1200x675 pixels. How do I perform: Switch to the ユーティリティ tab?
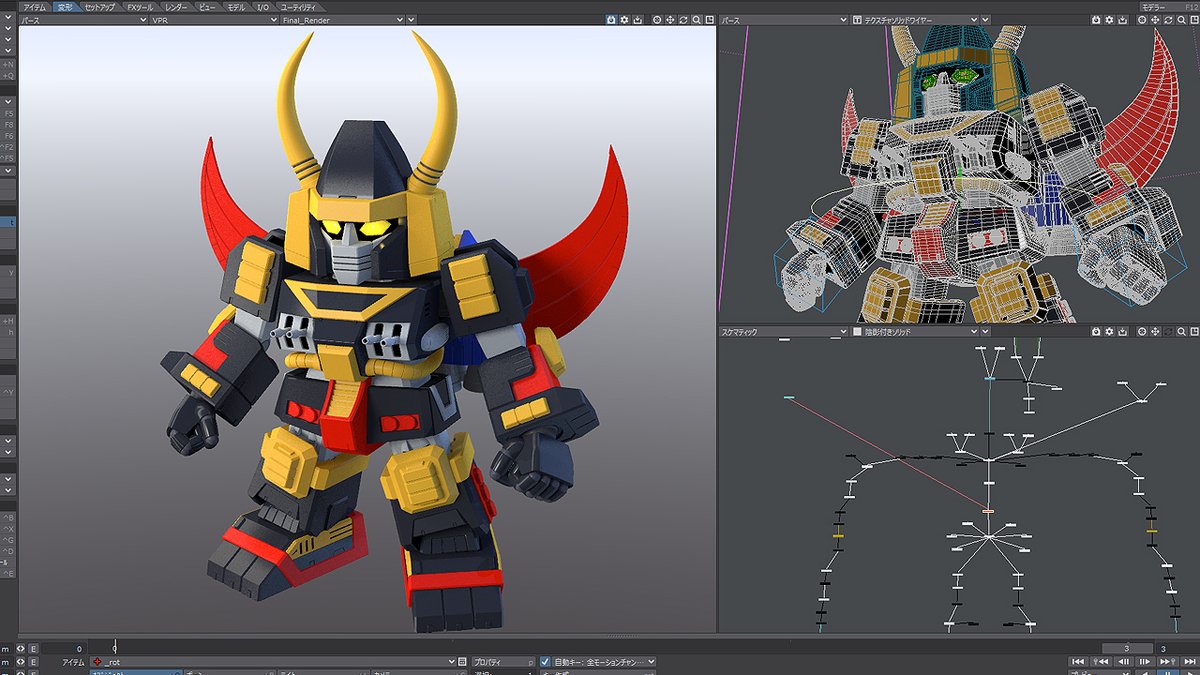coord(296,7)
